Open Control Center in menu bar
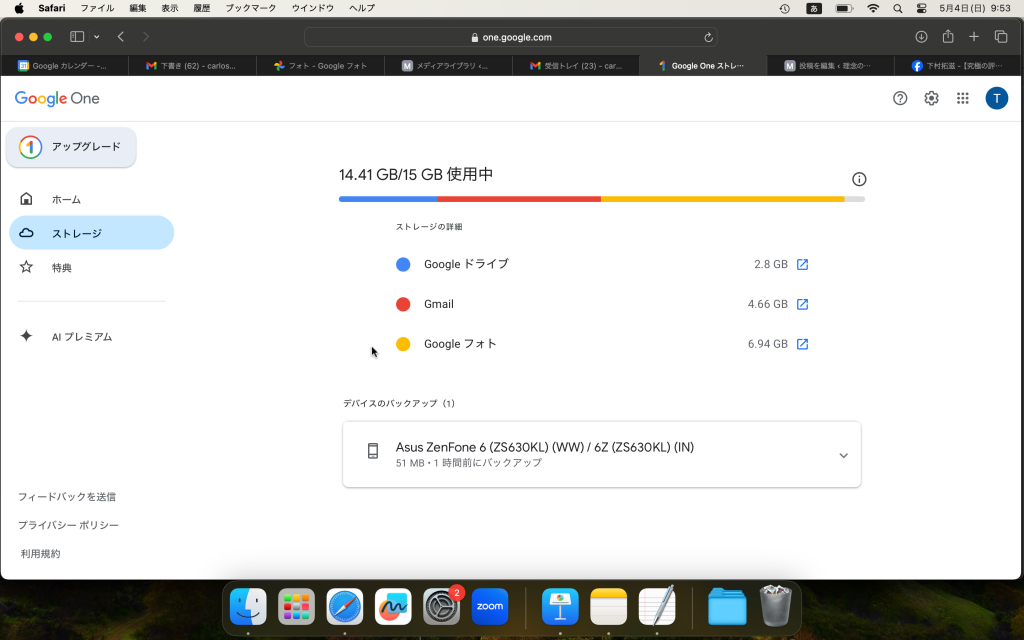 pyautogui.click(x=921, y=8)
